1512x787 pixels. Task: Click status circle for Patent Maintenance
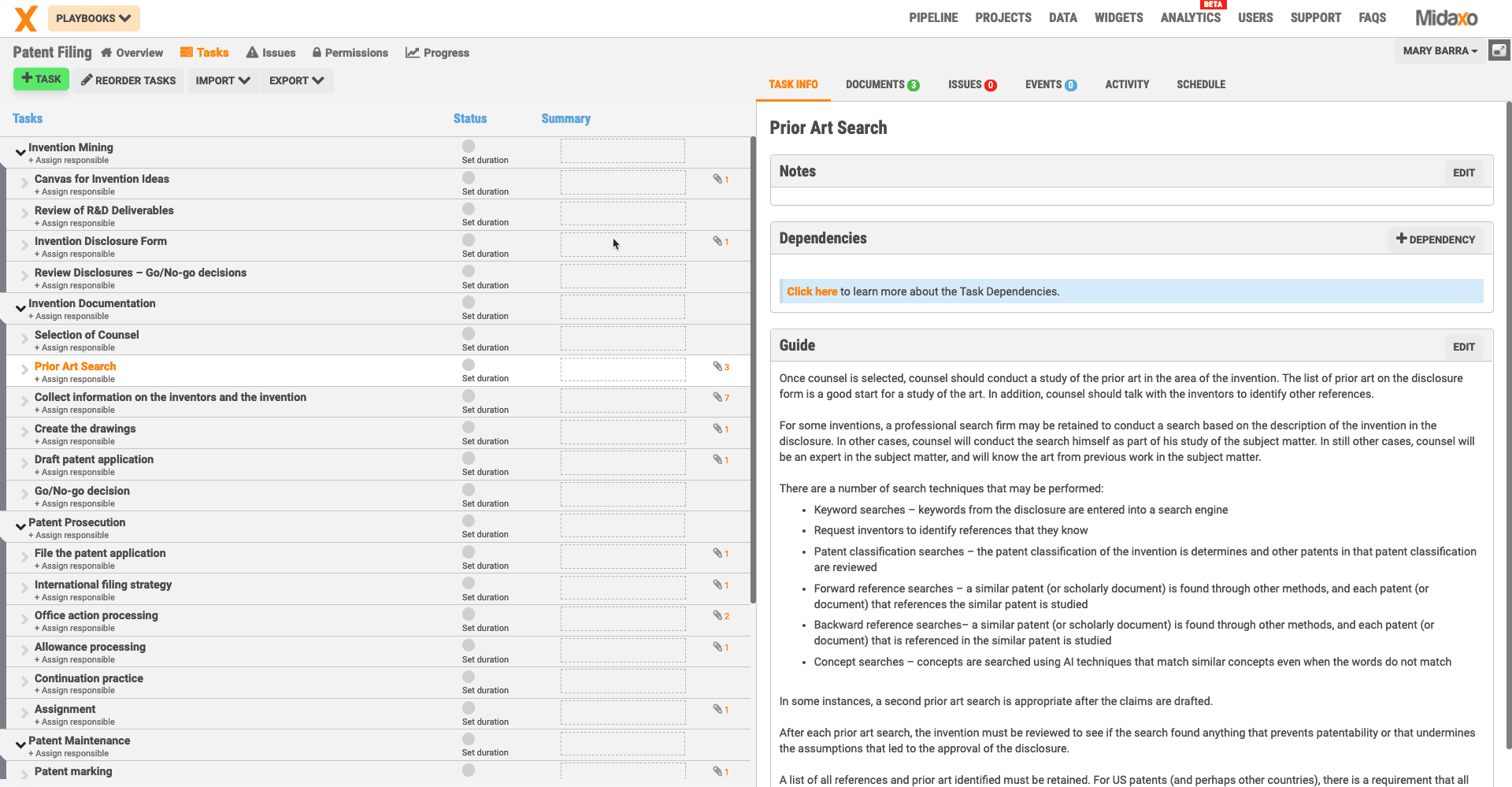tap(469, 739)
